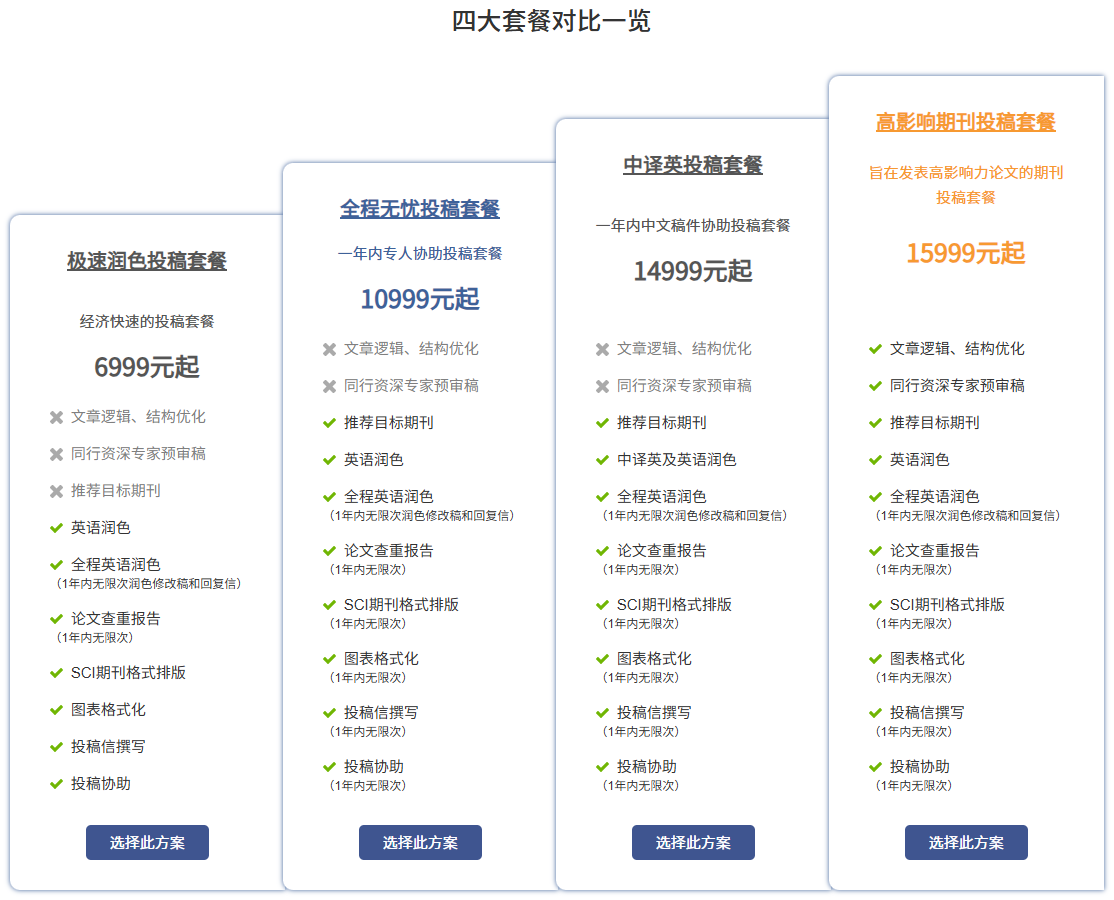The height and width of the screenshot is (900, 1114).
Task: Click check icon beside SCI期刊格式排版 in 极速润色 plan
Action: point(56,673)
